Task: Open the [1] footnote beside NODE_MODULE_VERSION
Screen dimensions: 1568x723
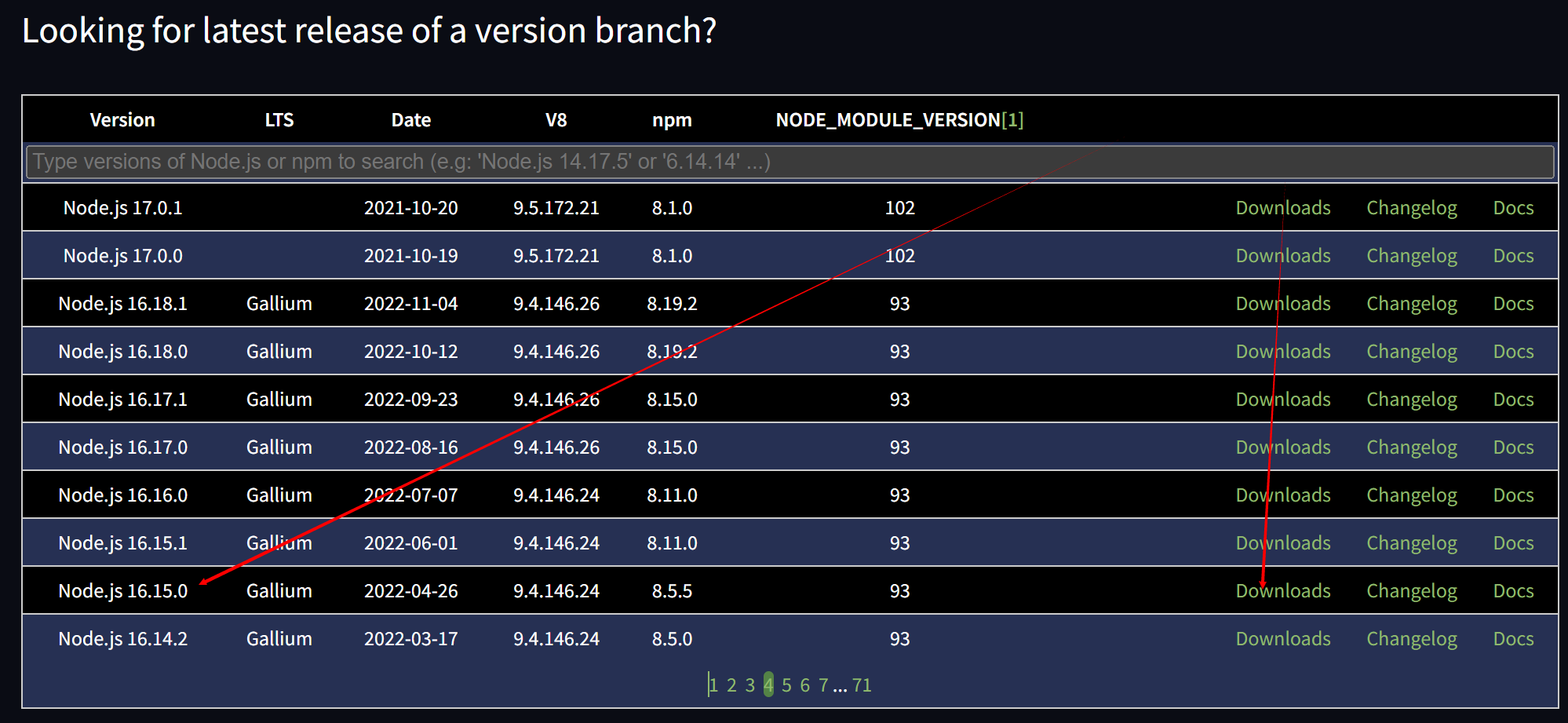Action: click(1013, 120)
